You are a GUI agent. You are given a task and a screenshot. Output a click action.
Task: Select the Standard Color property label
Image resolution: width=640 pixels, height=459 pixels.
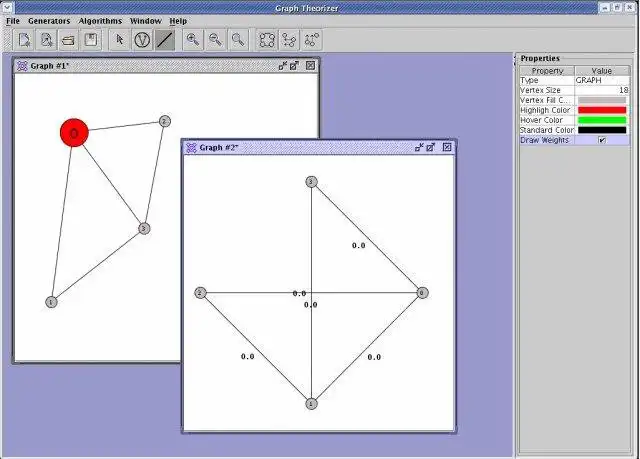pyautogui.click(x=547, y=130)
